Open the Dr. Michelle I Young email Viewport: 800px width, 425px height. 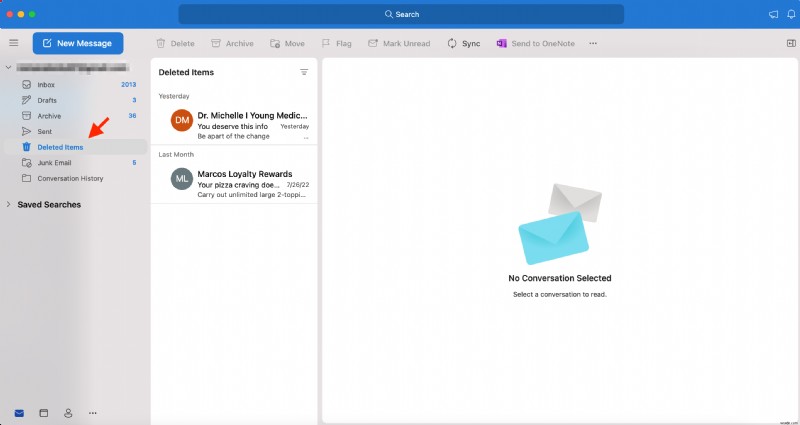point(234,126)
